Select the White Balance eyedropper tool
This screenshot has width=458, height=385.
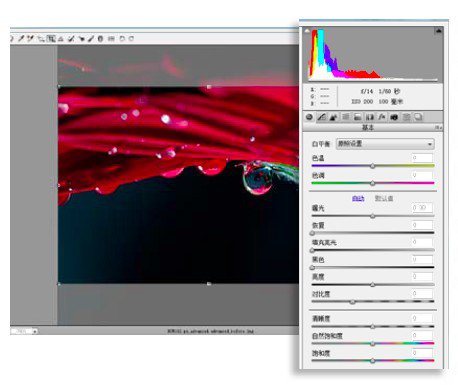click(x=21, y=38)
